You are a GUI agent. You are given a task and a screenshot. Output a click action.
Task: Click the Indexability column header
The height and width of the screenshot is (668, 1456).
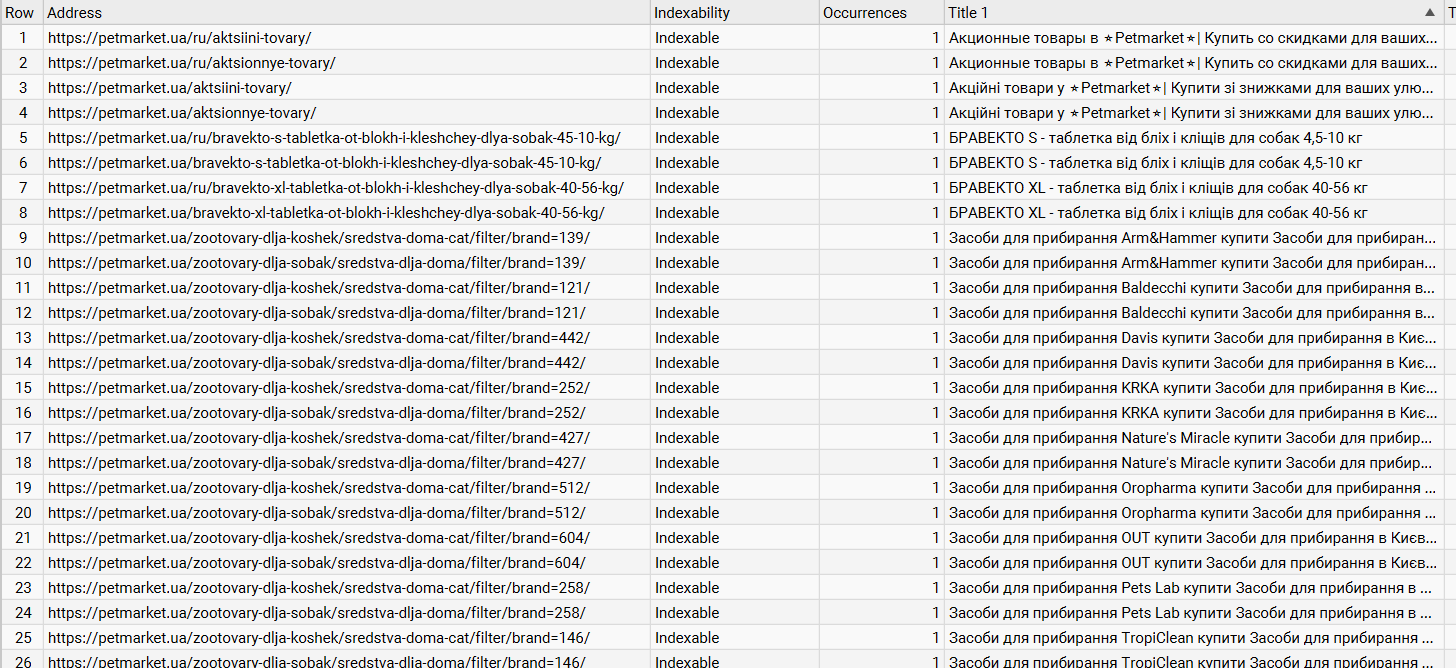pos(734,13)
